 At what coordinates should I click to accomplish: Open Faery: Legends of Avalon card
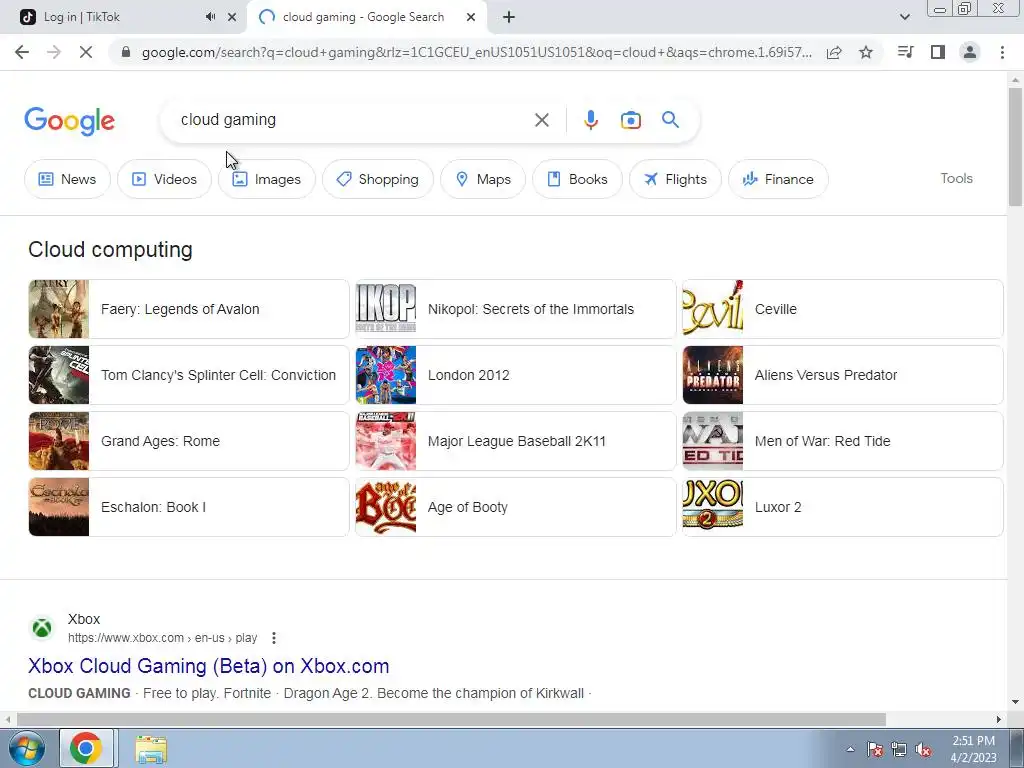tap(189, 310)
